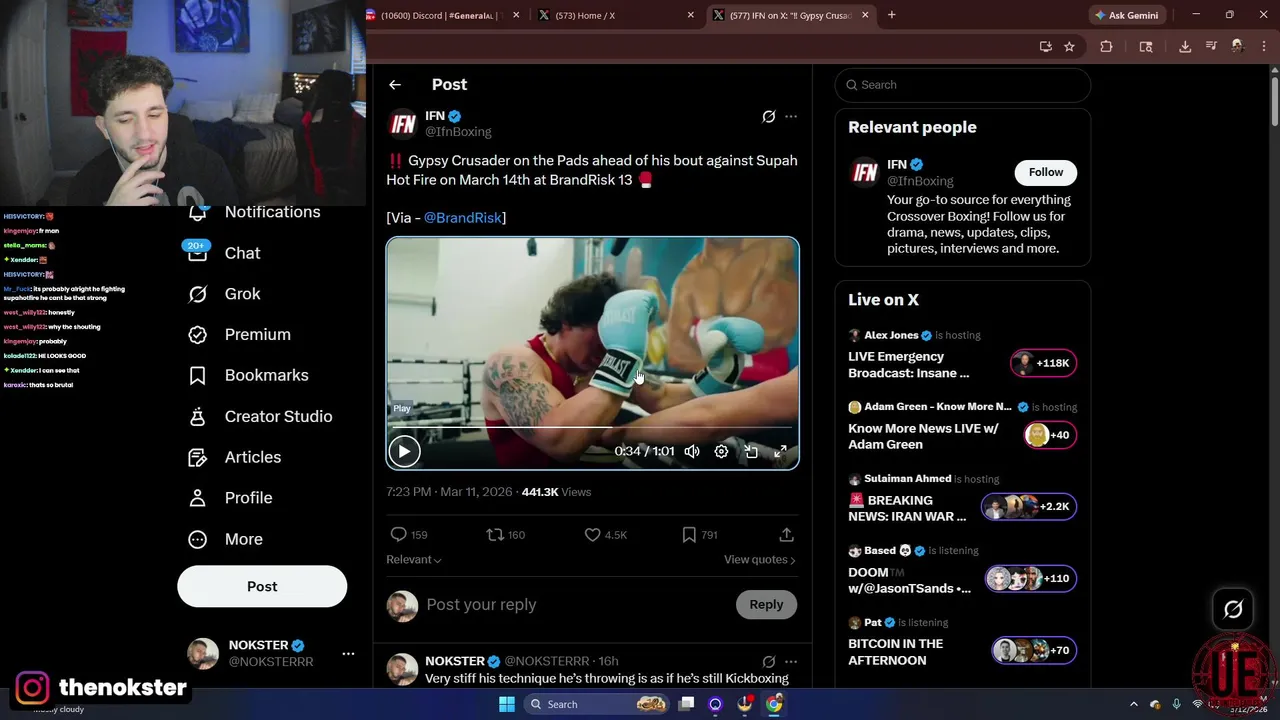Click the X search field
The image size is (1280, 720).
962,85
